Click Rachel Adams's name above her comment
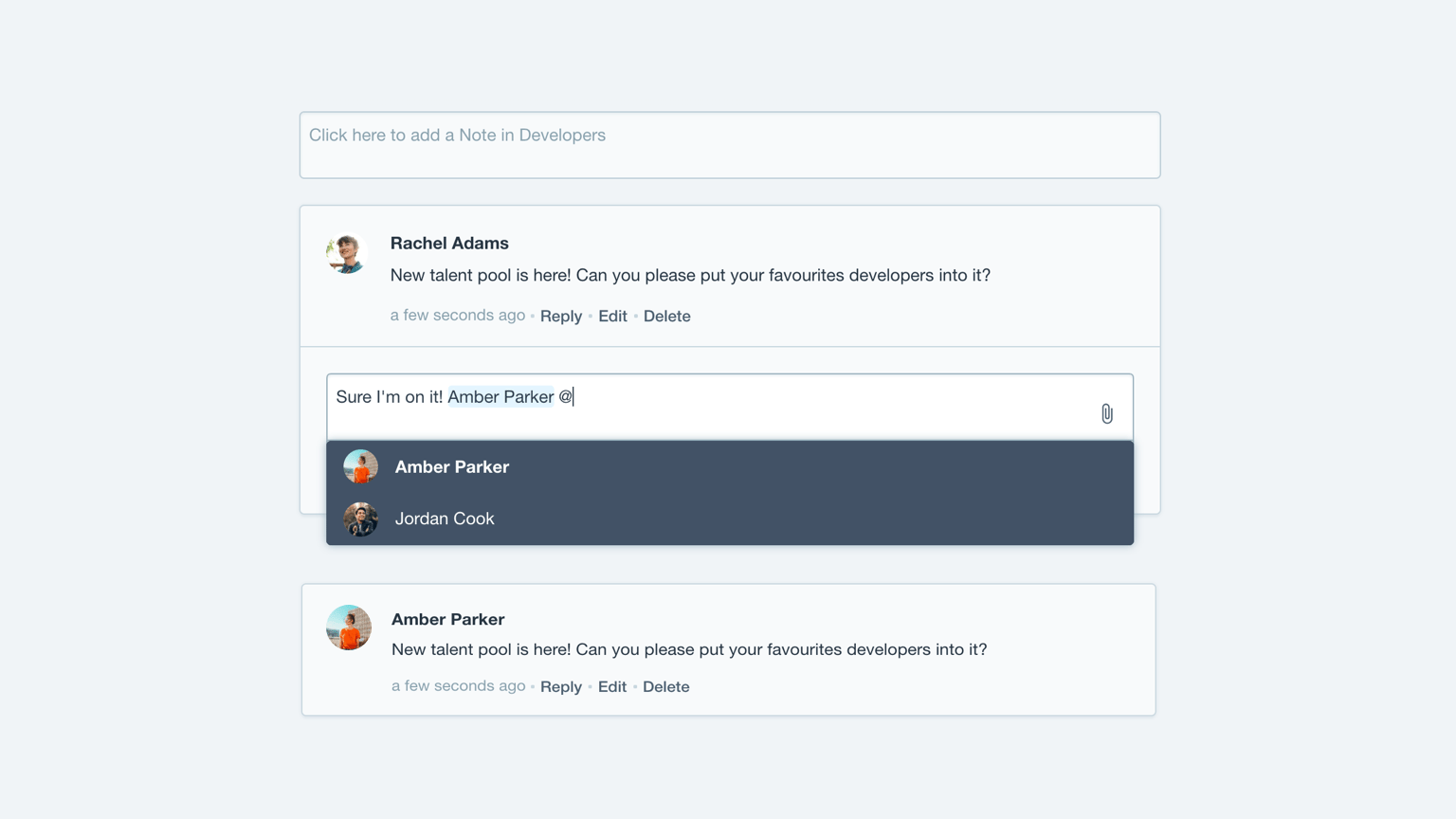The image size is (1456, 819). coord(449,243)
